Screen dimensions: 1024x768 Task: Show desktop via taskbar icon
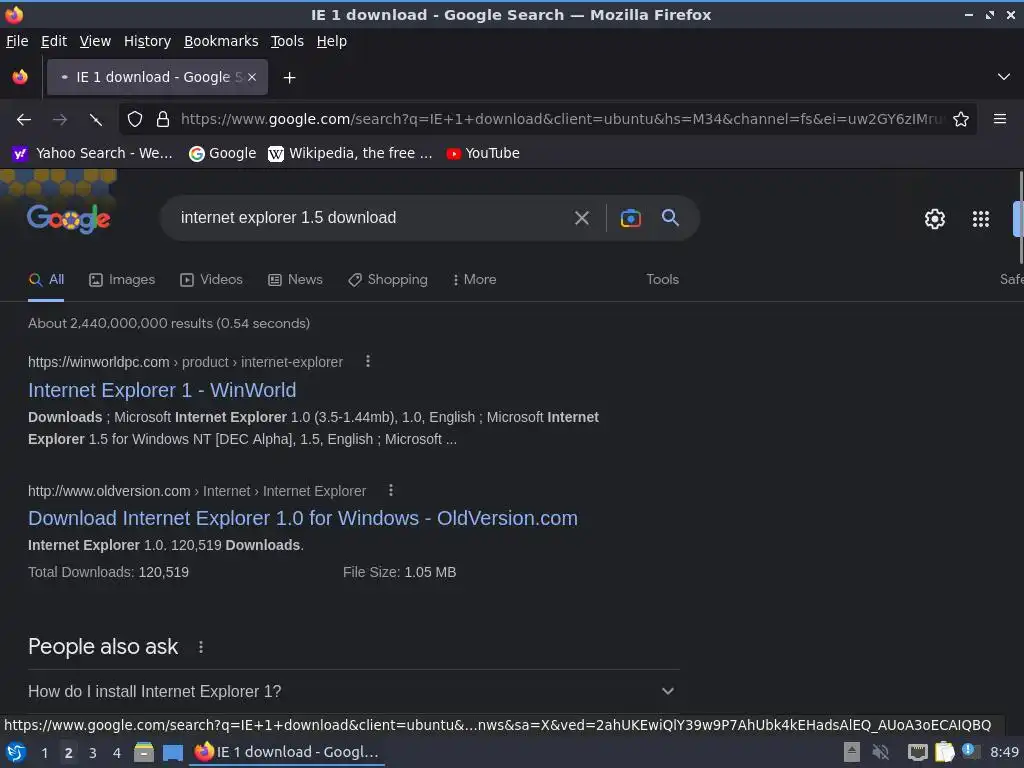point(172,753)
